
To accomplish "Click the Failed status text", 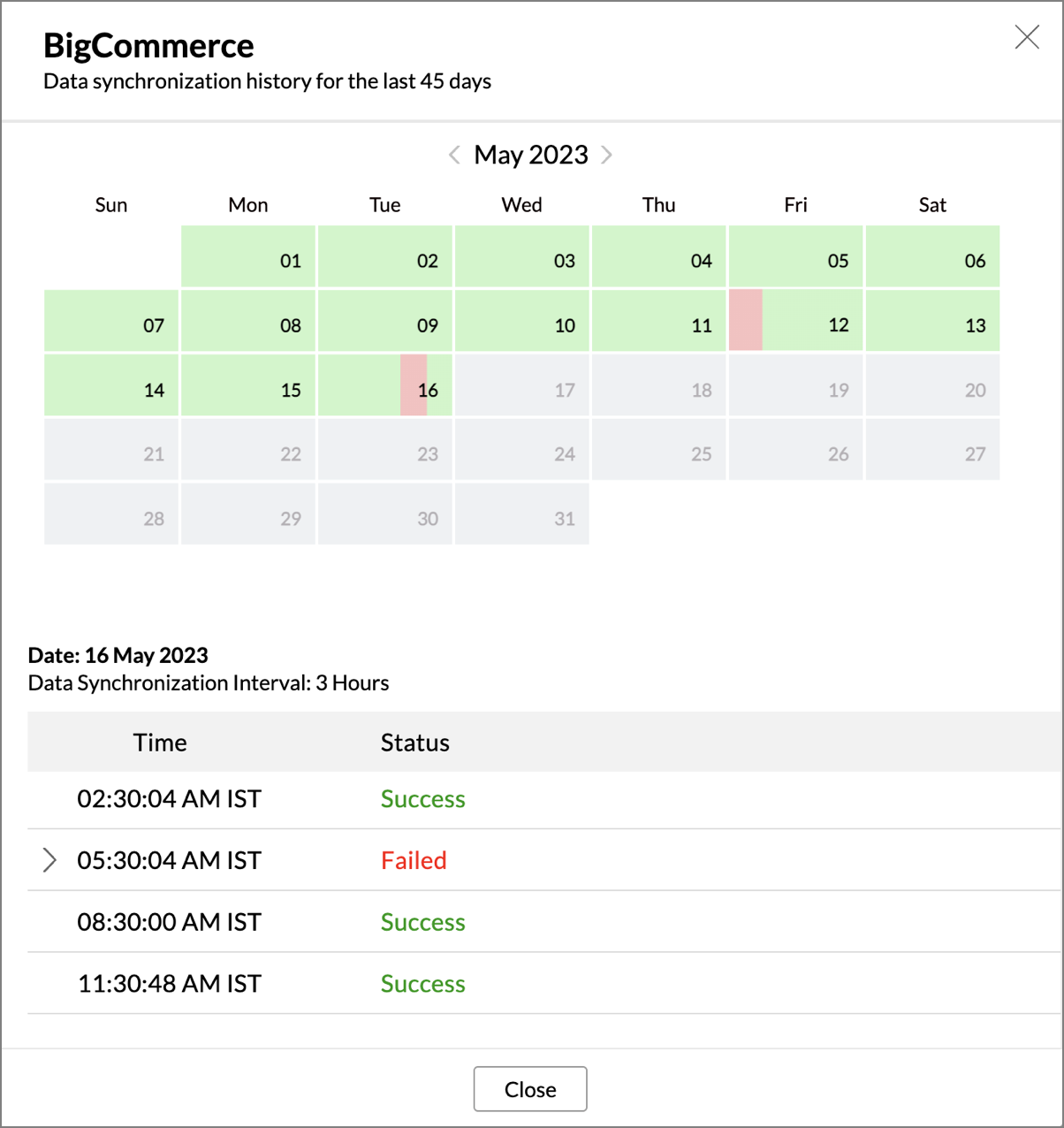I will point(414,860).
